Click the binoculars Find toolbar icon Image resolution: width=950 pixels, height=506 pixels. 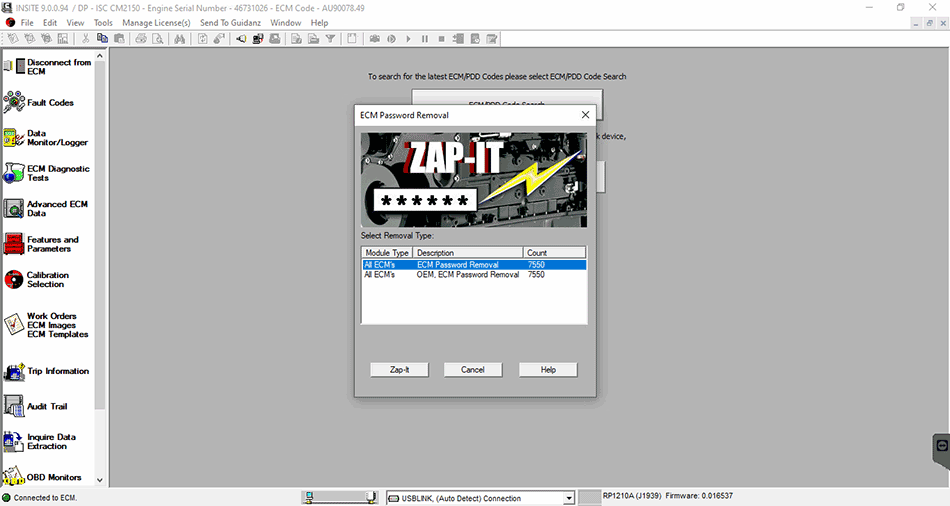pos(179,39)
